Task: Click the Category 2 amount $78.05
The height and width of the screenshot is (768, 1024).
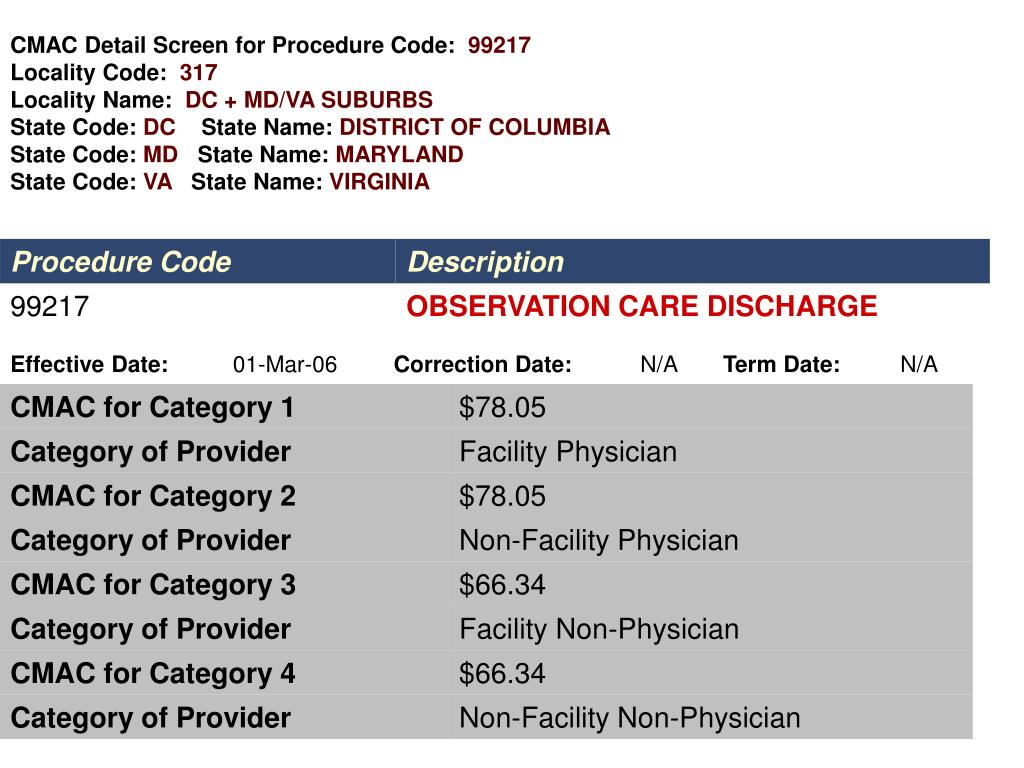Action: coord(502,496)
